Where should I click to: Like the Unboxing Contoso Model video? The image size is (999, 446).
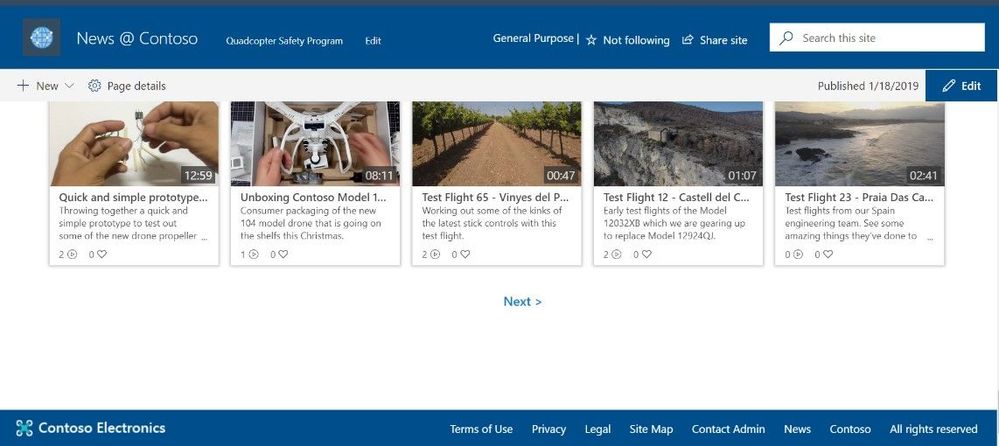(283, 254)
